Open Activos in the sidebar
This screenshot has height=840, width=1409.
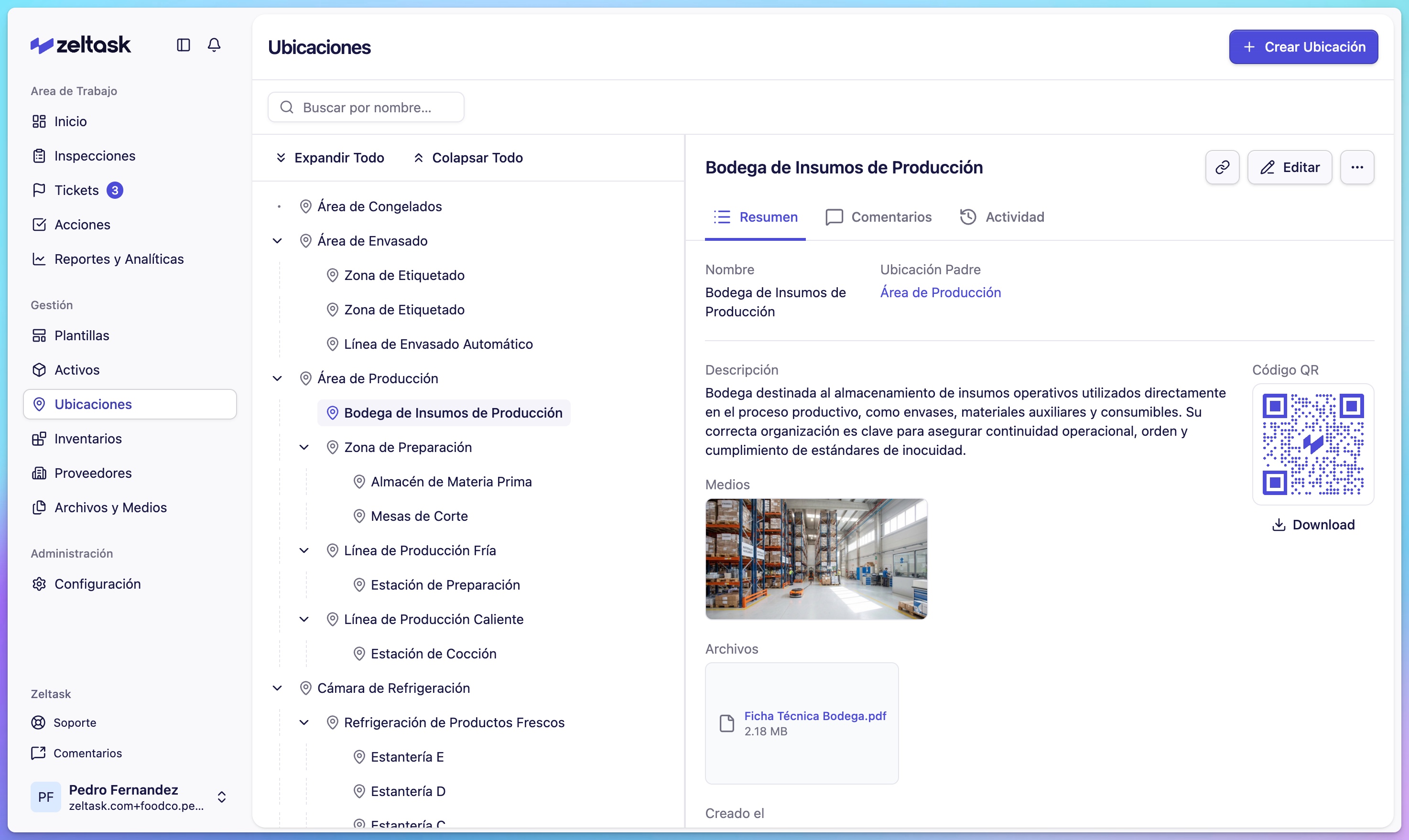coord(76,370)
